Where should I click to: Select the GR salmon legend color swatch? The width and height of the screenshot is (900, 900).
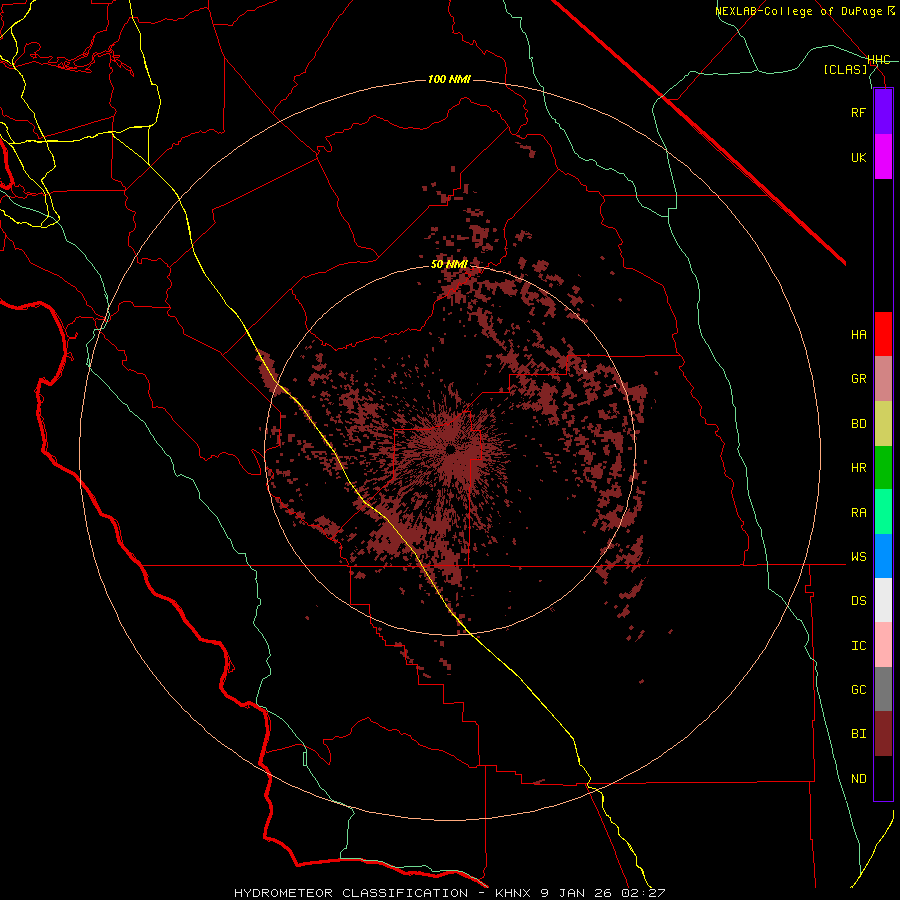[883, 379]
